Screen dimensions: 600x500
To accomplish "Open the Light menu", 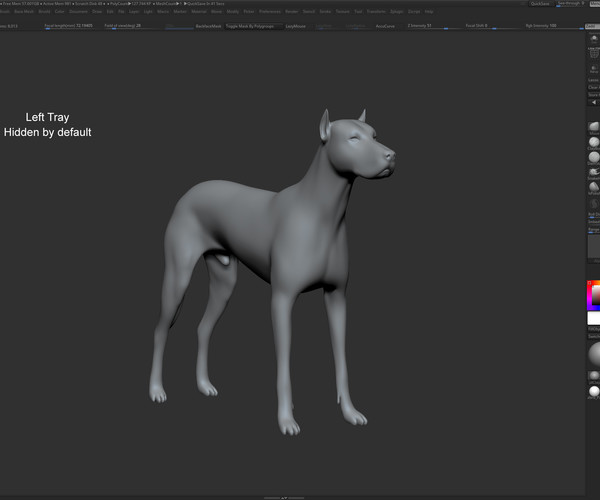I will [148, 11].
